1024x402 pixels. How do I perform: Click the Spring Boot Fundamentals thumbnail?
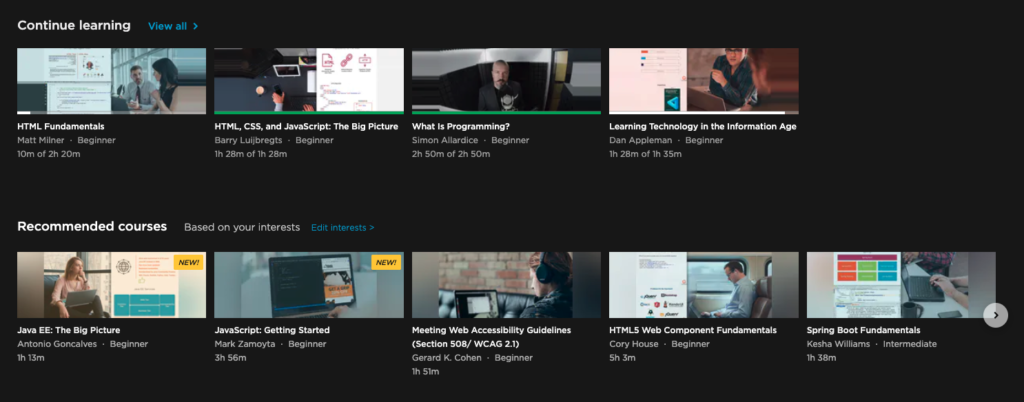pyautogui.click(x=900, y=284)
